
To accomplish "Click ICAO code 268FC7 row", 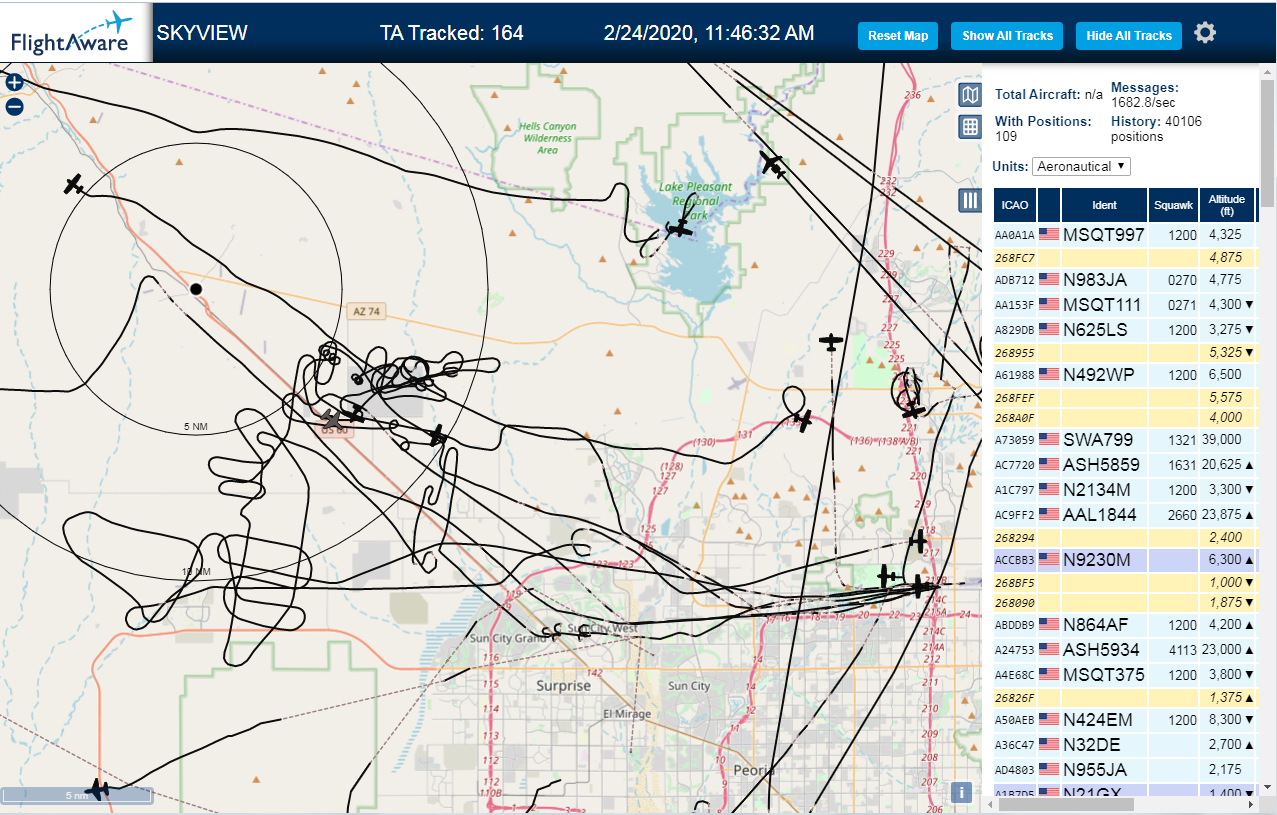I will [1125, 257].
